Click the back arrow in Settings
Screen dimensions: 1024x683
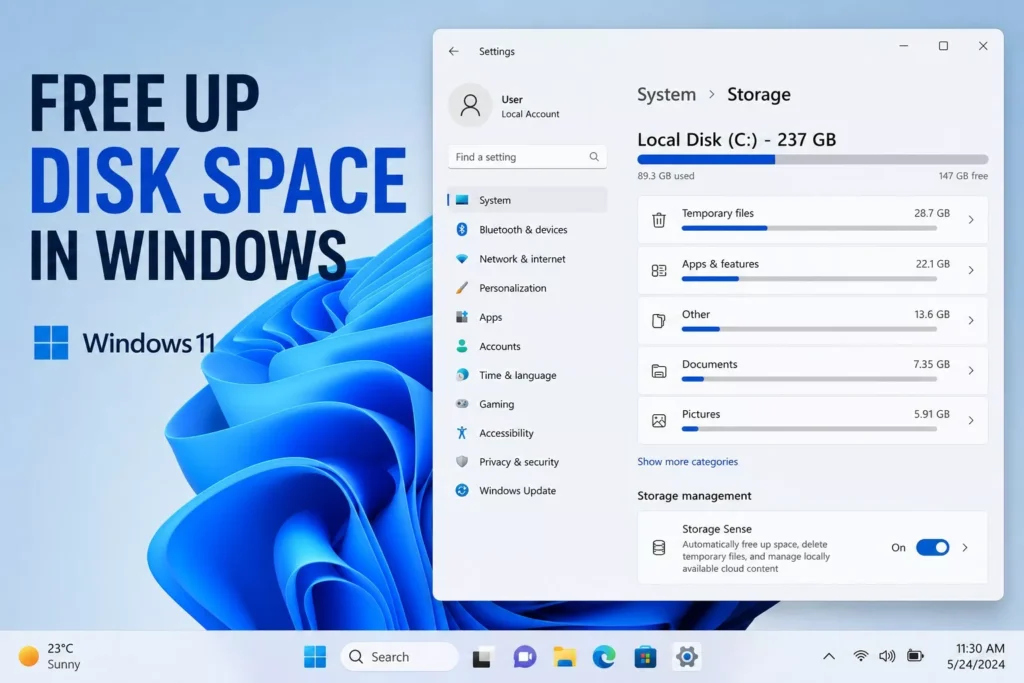[453, 51]
